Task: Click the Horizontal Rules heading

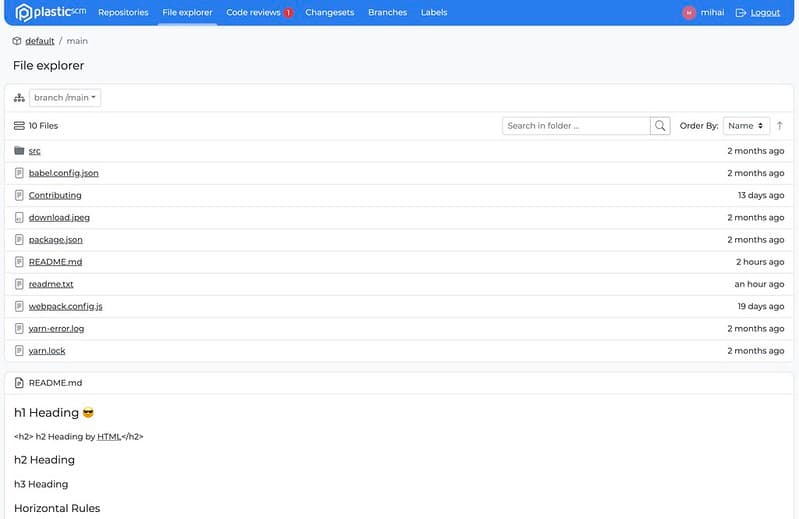Action: click(x=57, y=508)
